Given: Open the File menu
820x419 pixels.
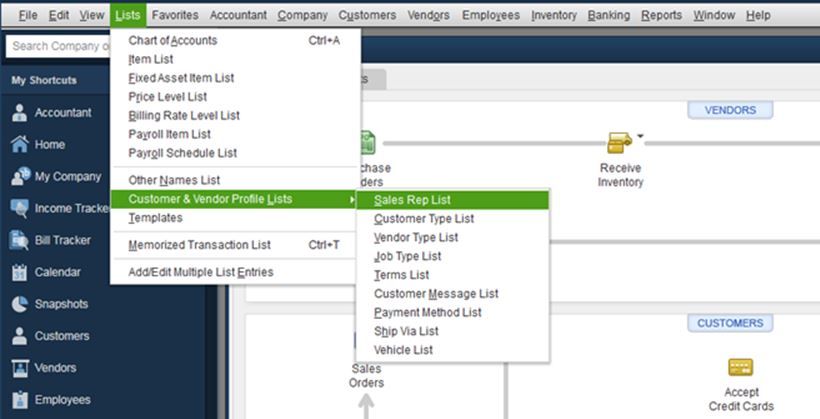Looking at the screenshot, I should (x=28, y=16).
